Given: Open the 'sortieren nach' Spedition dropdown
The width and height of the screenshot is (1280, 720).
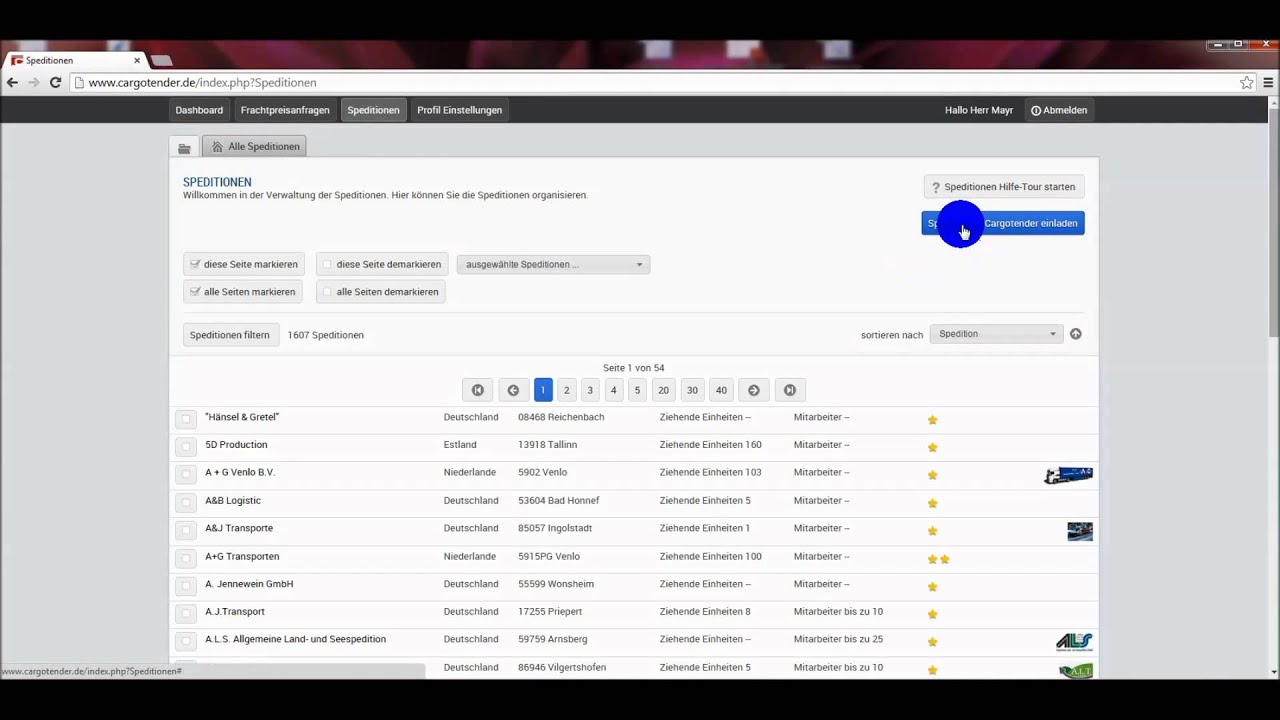Looking at the screenshot, I should click(995, 334).
